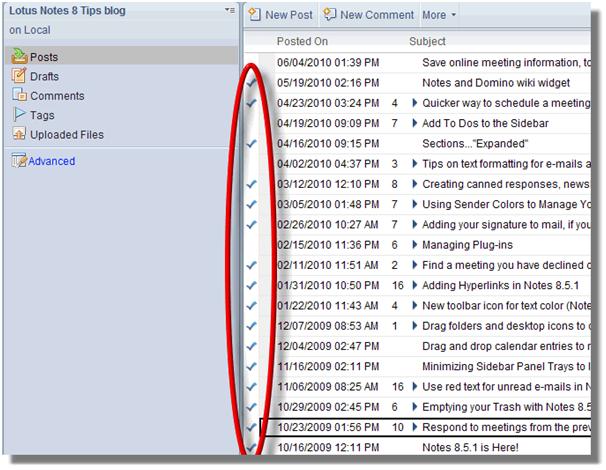Select post 'Managing Plug-ins'
Screen dimensions: 606x470
pyautogui.click(x=467, y=245)
